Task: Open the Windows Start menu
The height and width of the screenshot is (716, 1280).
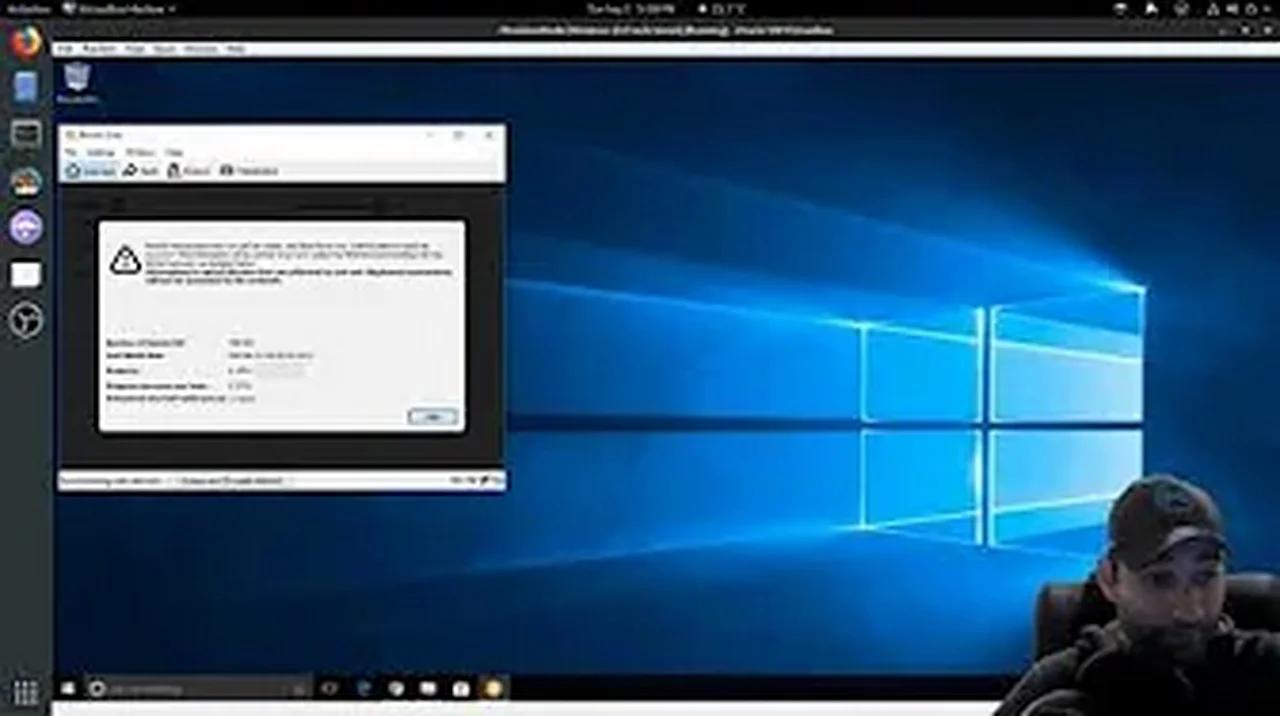Action: click(68, 688)
